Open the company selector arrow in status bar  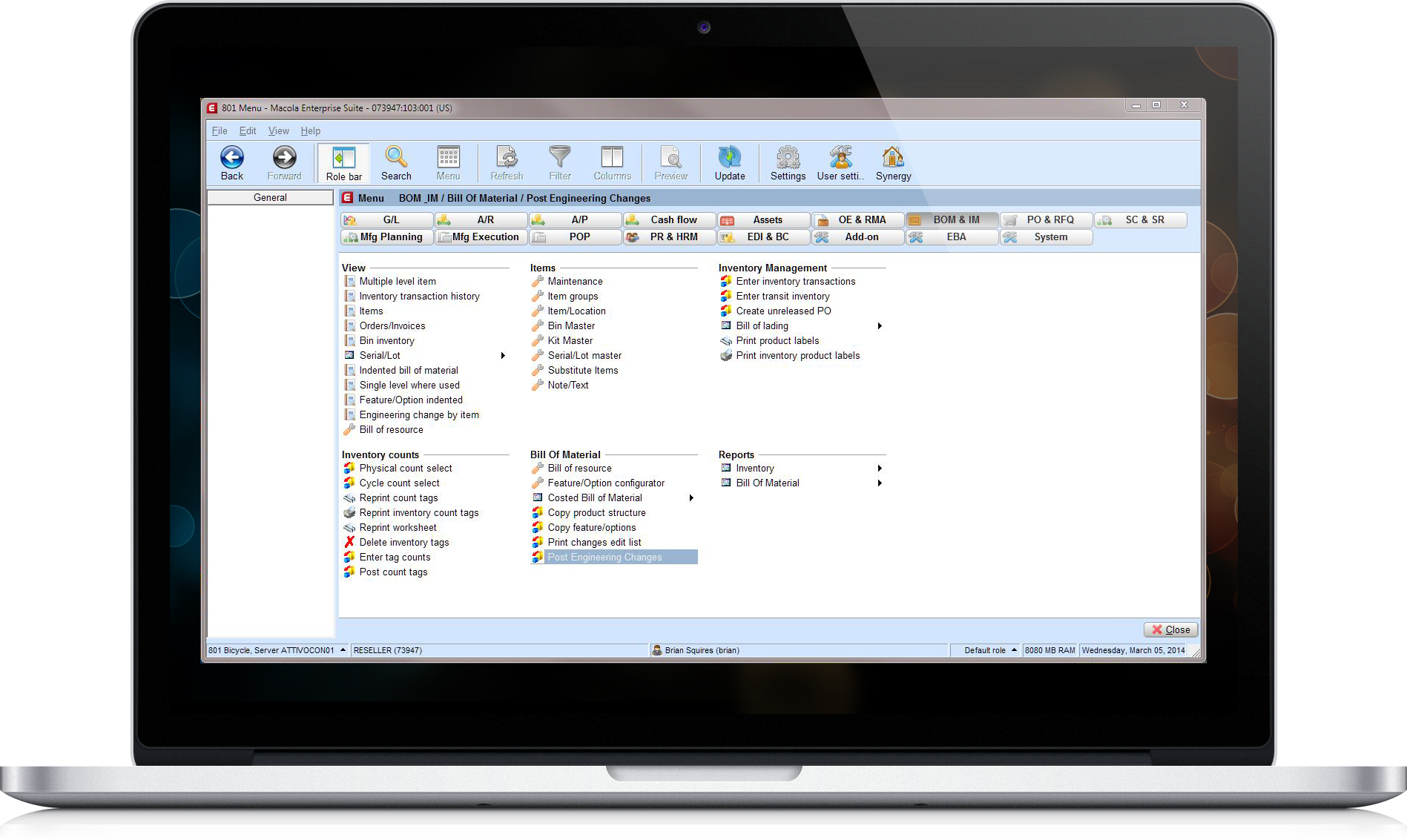(x=343, y=650)
